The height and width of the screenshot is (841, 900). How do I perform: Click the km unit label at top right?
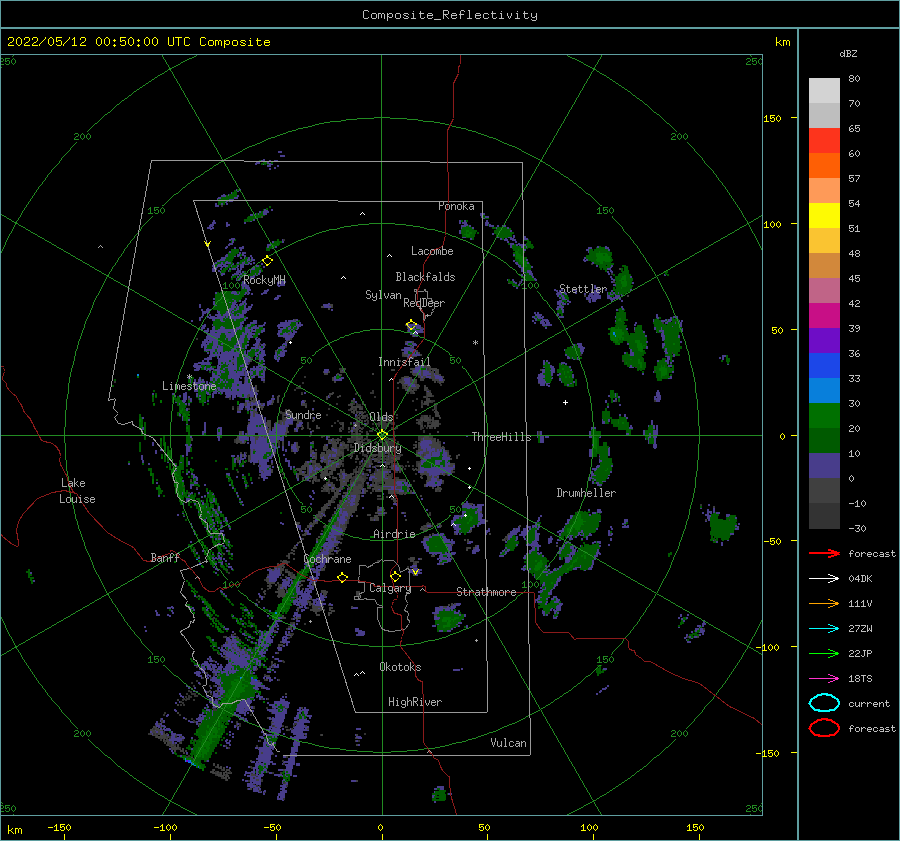coord(783,42)
